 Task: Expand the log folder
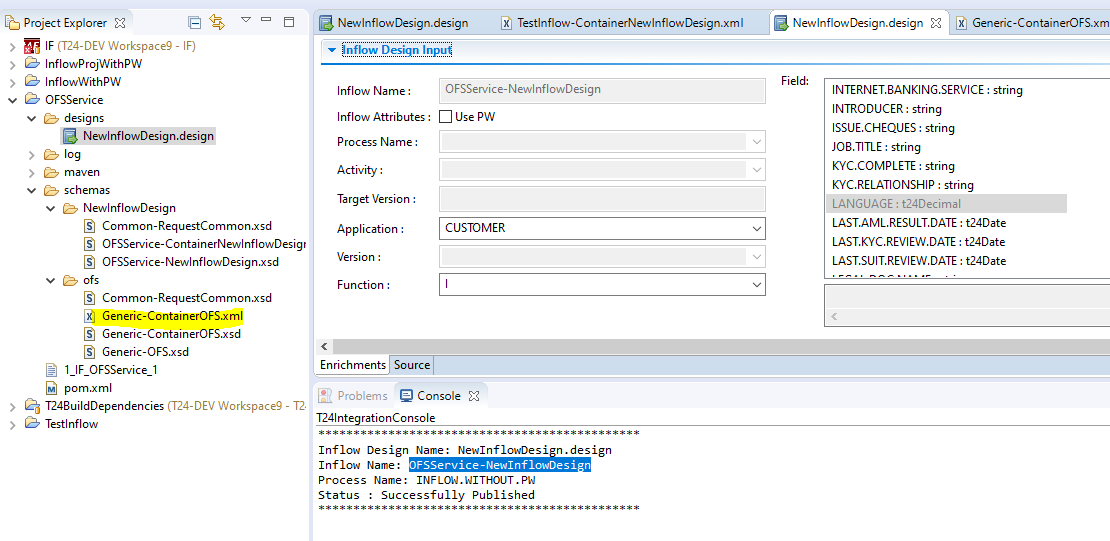click(33, 154)
